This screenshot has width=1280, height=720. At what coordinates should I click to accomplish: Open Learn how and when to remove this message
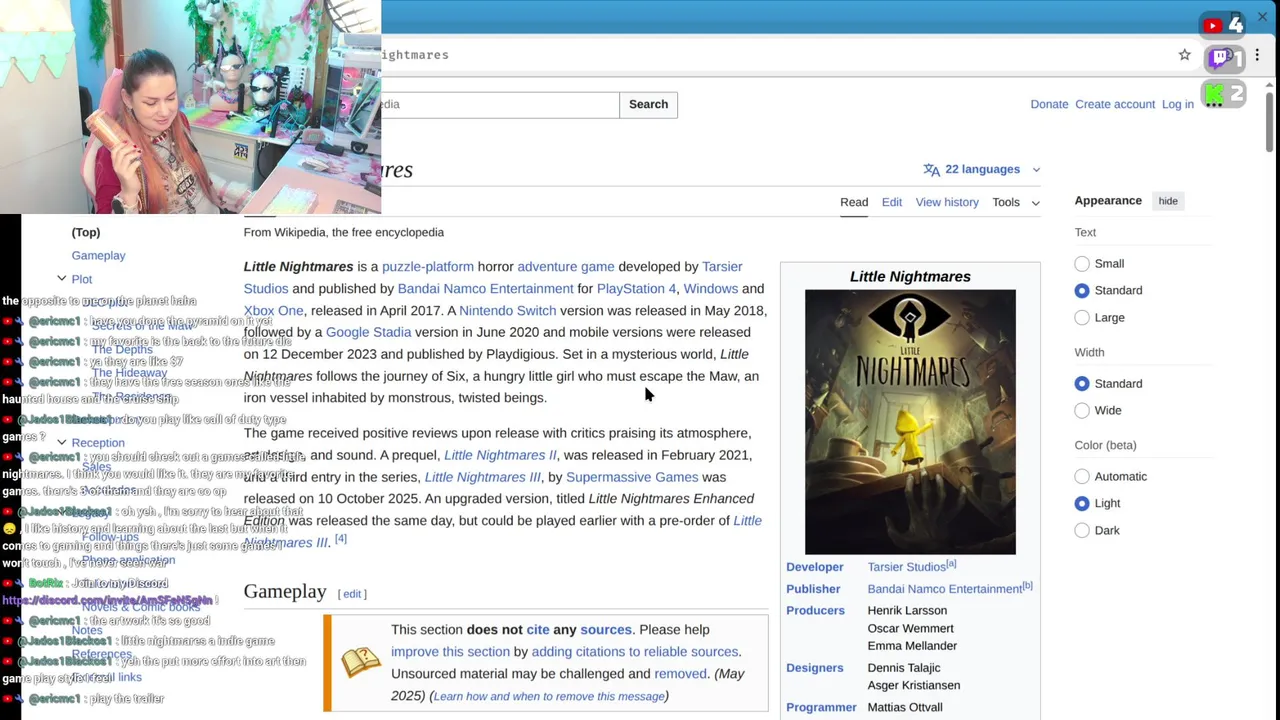(x=548, y=696)
